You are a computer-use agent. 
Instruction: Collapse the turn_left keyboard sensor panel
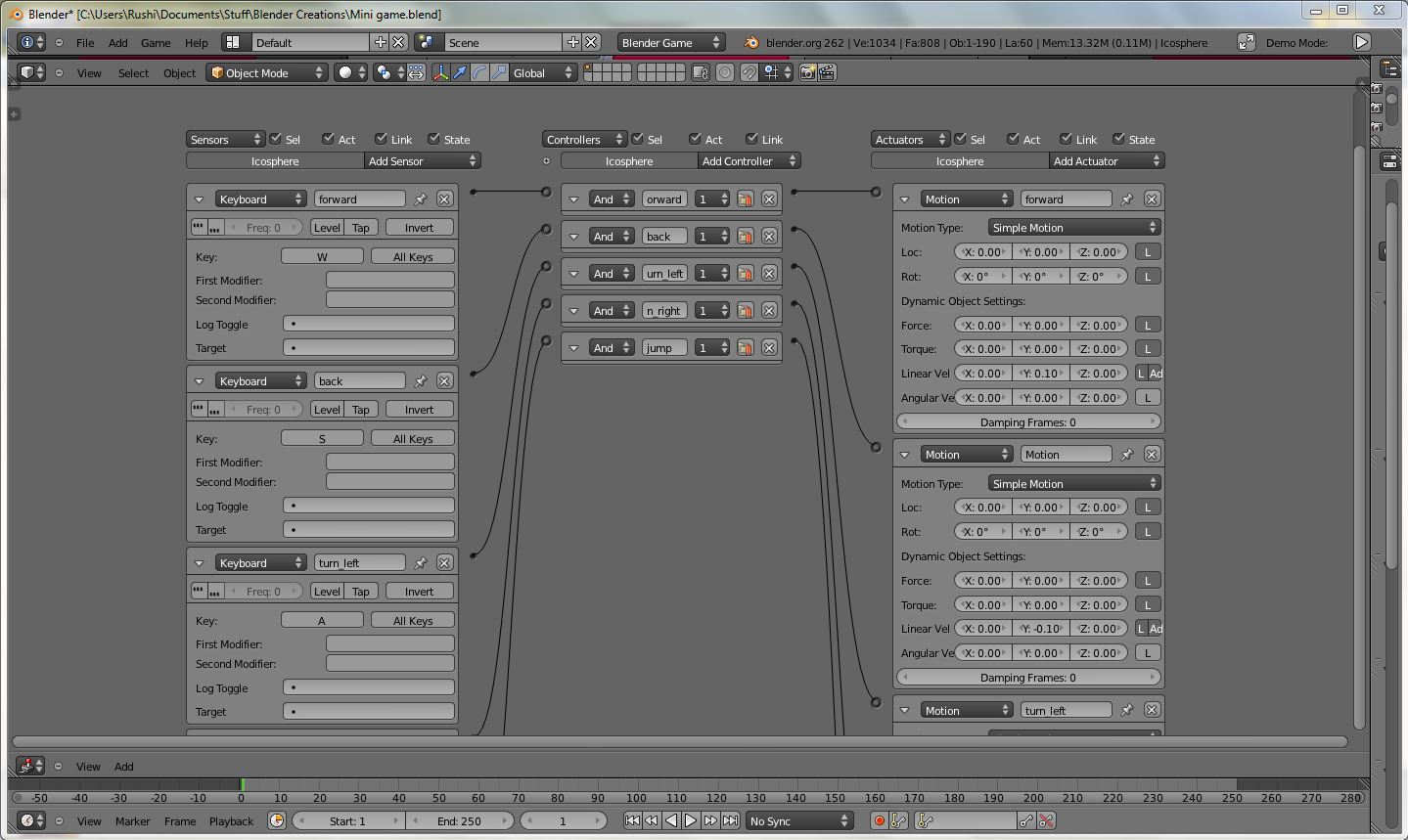[199, 563]
